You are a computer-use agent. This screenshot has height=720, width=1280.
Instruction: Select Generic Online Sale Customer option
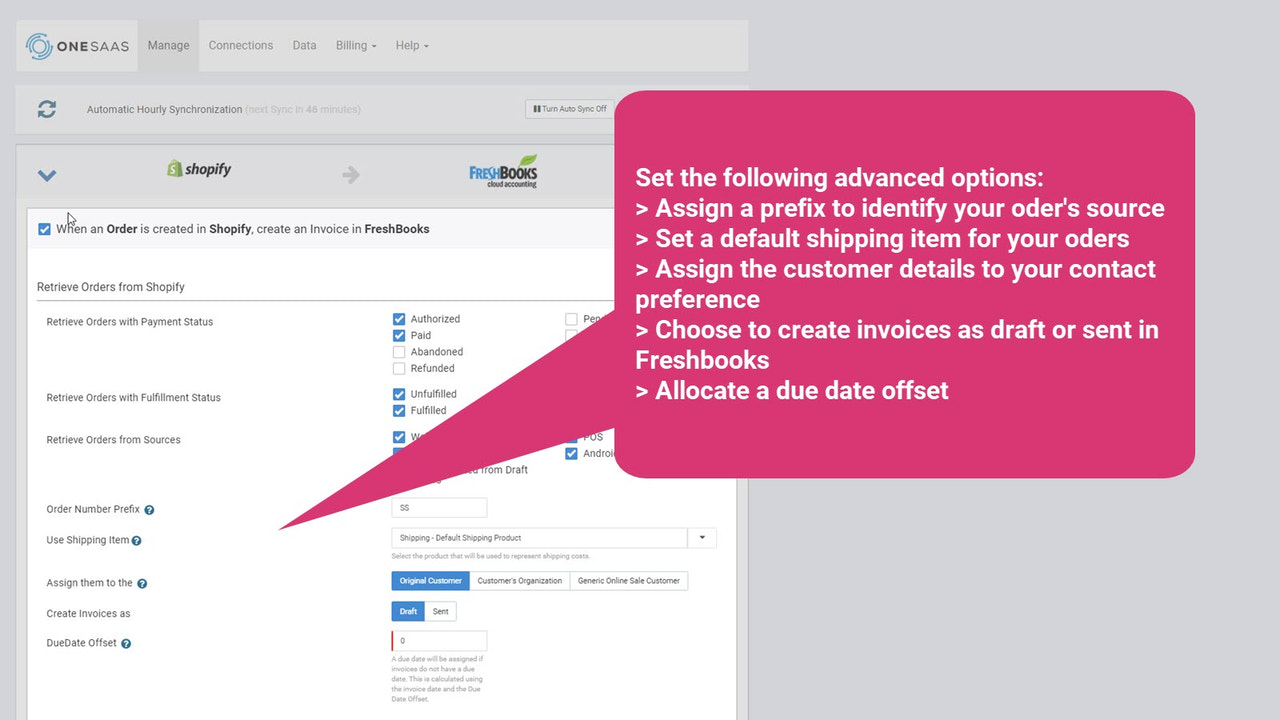(x=629, y=580)
